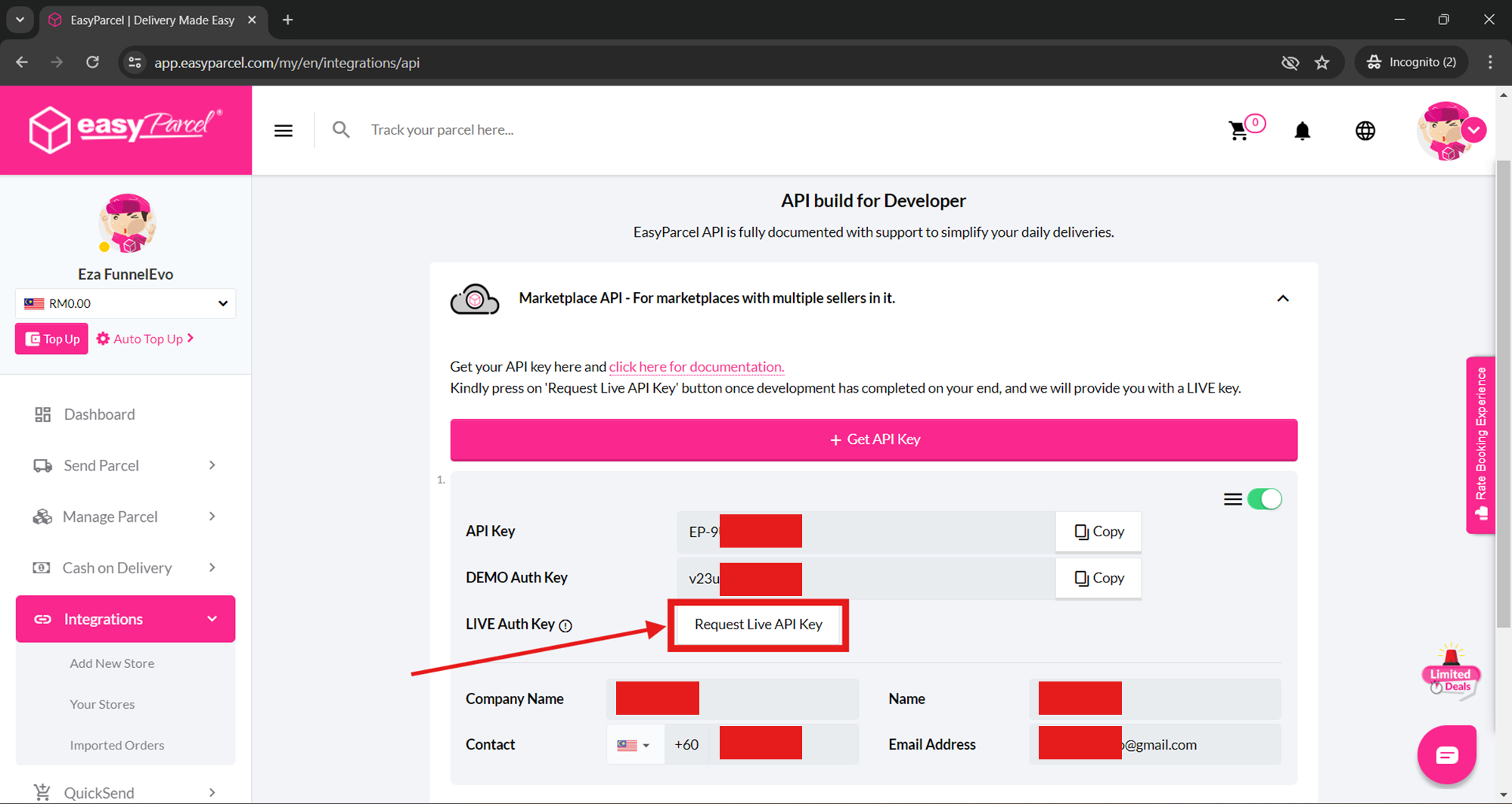Toggle the hamburger sidebar menu

click(x=283, y=131)
